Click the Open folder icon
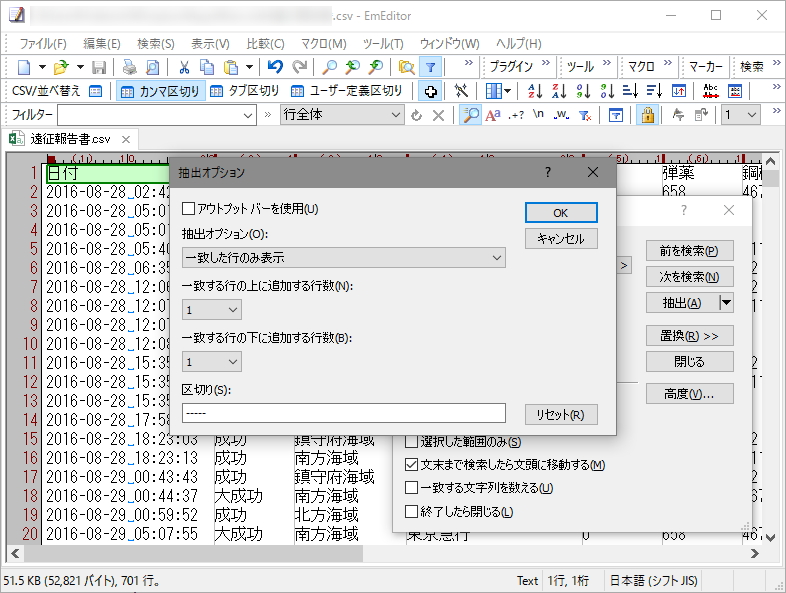The width and height of the screenshot is (786, 593). [x=61, y=67]
